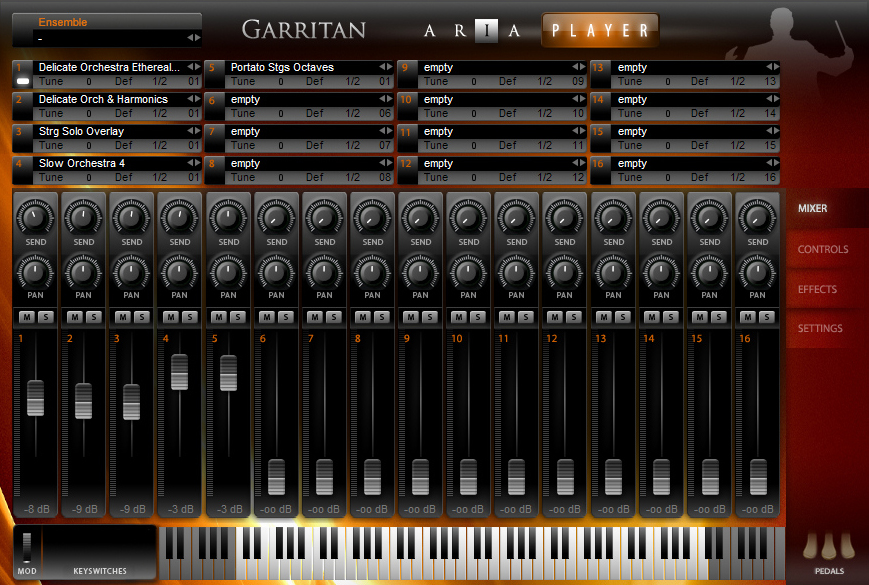The height and width of the screenshot is (585, 869).
Task: Adjust the PAN knob on channel 10
Action: 468,271
